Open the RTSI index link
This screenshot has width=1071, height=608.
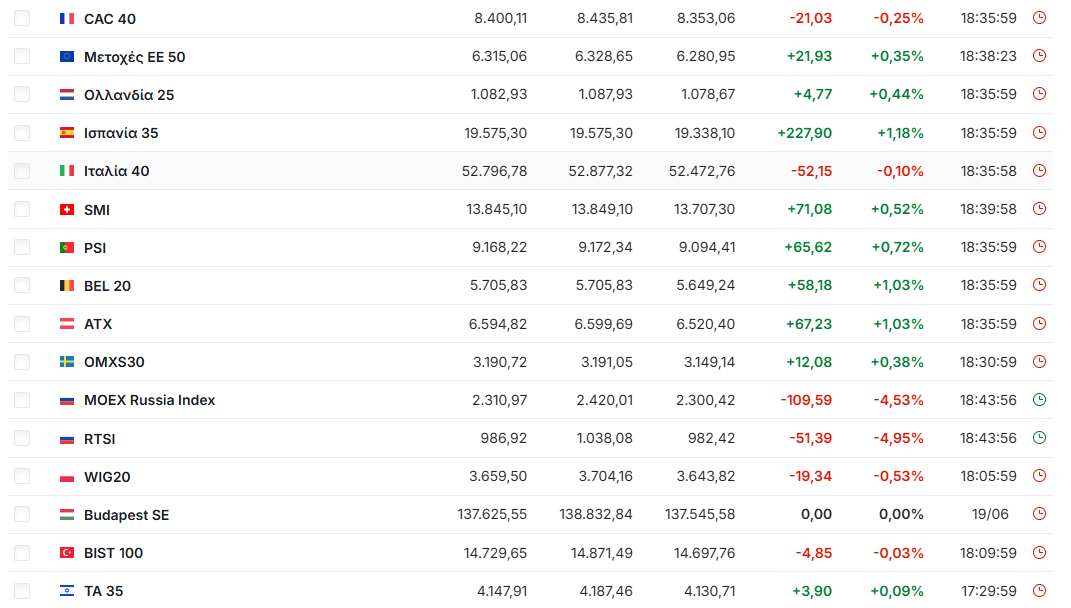click(x=100, y=439)
